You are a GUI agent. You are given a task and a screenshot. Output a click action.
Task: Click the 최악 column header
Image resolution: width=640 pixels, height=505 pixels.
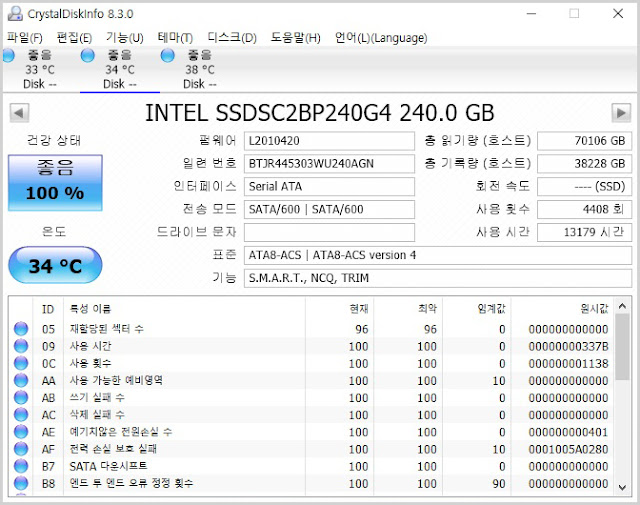[x=408, y=309]
